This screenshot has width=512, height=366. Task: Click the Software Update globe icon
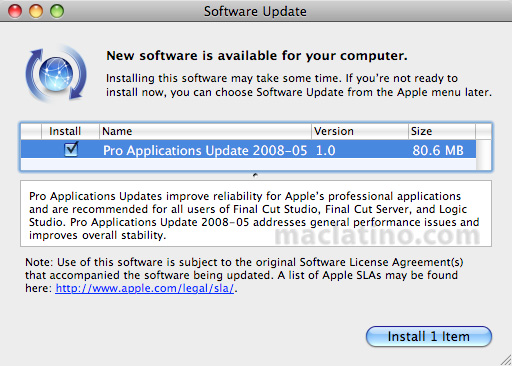click(x=56, y=74)
